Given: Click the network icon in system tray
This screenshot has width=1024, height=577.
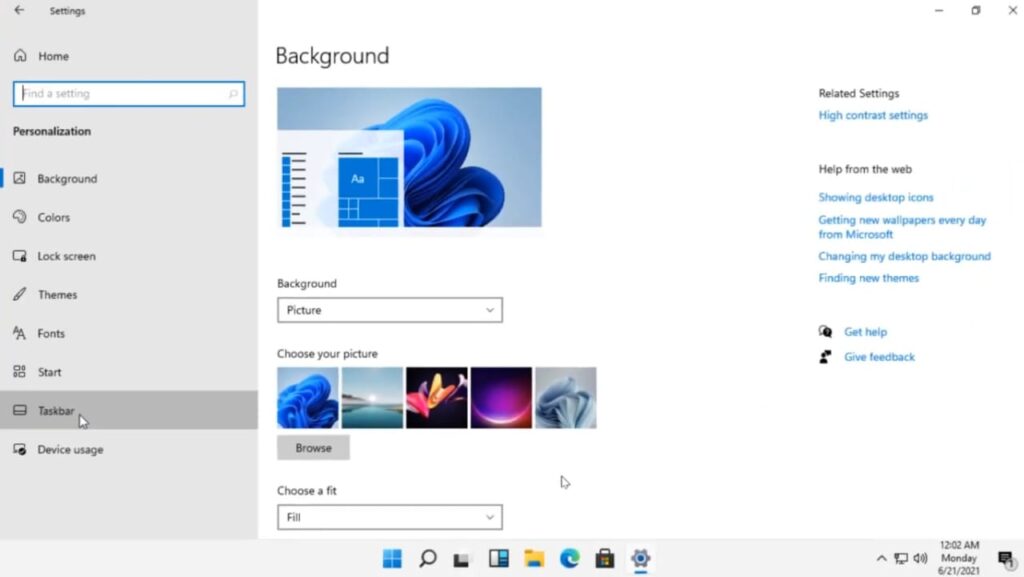Looking at the screenshot, I should [x=901, y=558].
